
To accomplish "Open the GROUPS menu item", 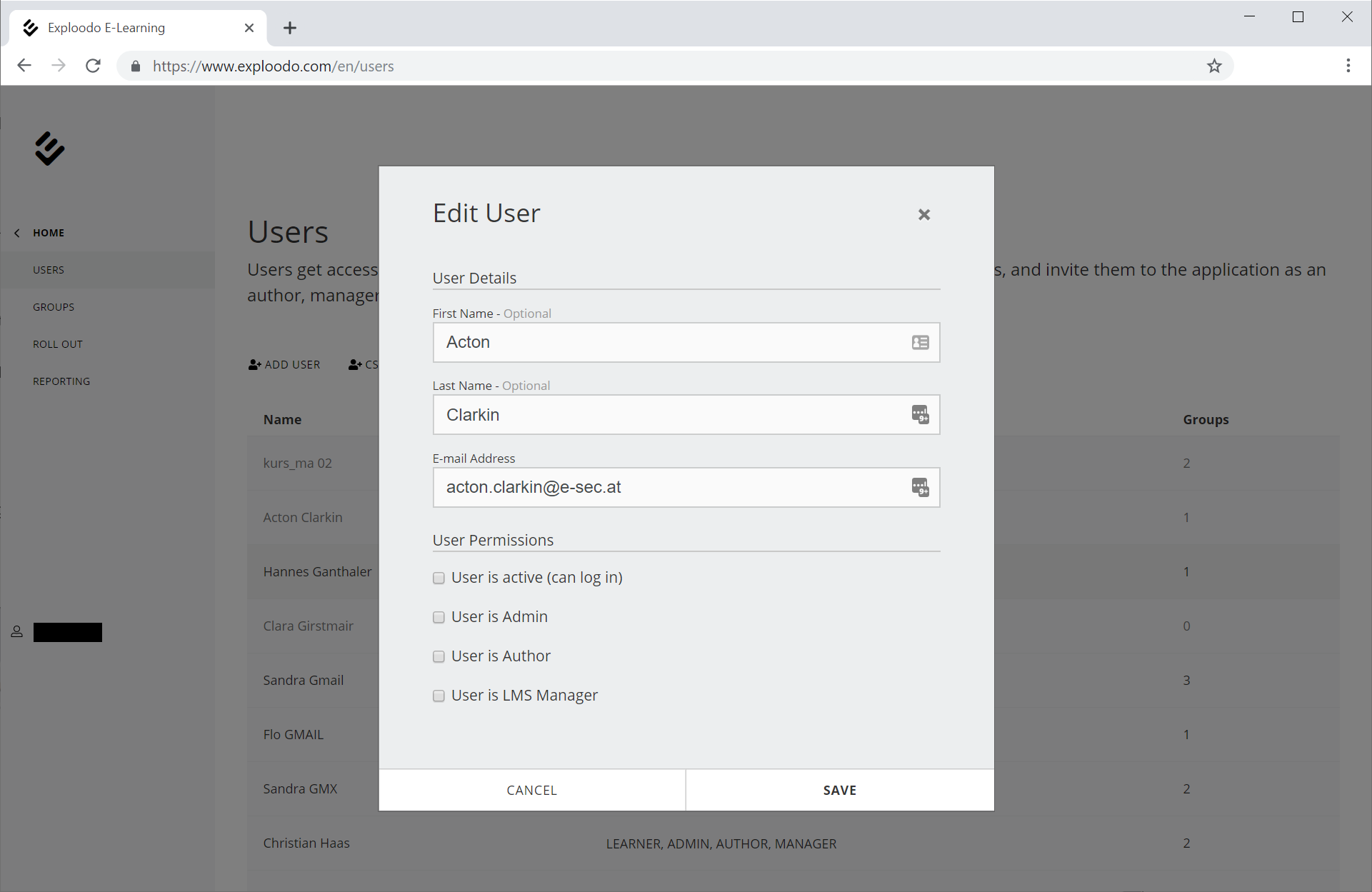I will click(54, 307).
